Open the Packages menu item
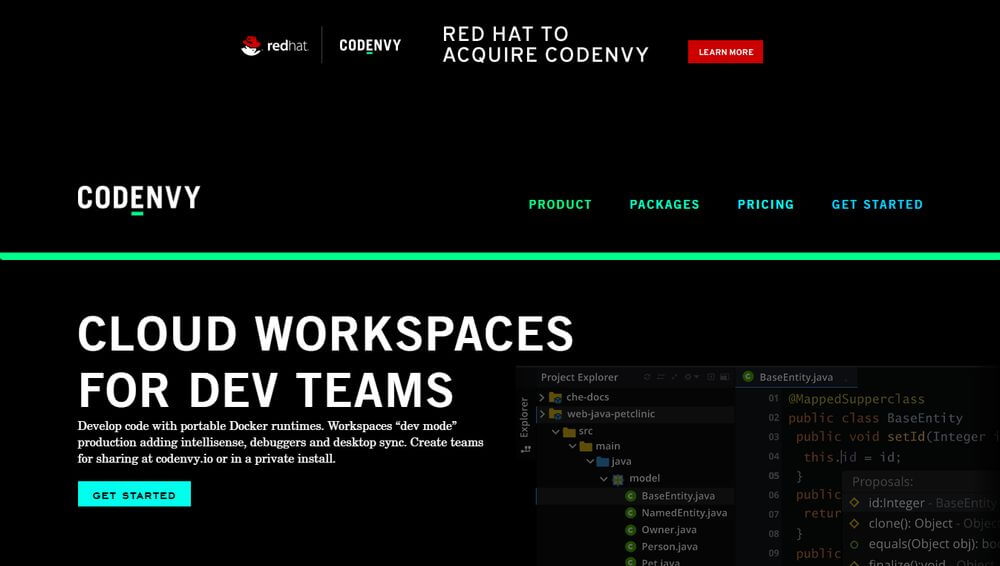 [665, 205]
